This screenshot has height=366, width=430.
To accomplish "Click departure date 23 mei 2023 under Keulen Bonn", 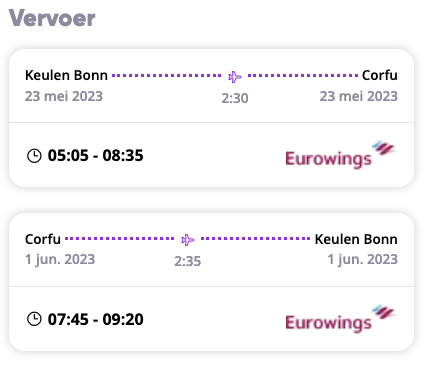I will click(64, 96).
